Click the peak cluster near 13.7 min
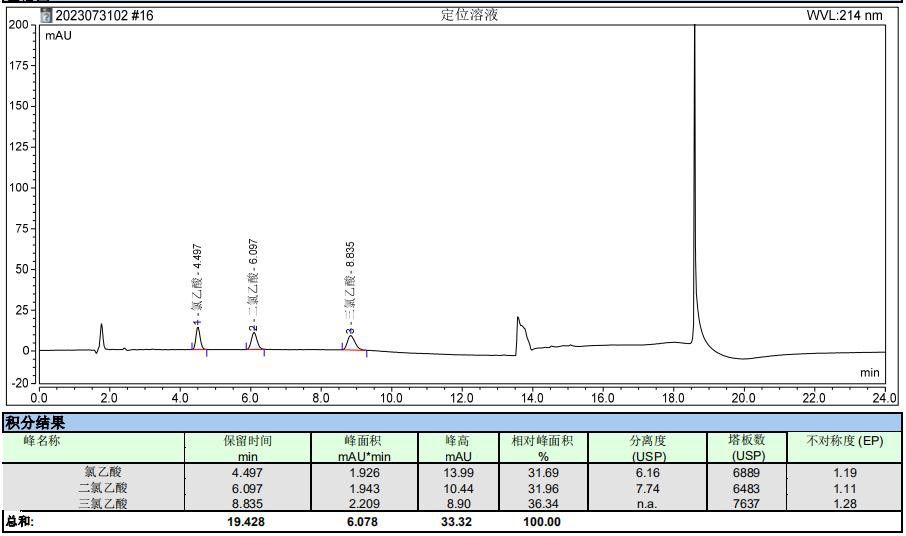 coord(520,330)
